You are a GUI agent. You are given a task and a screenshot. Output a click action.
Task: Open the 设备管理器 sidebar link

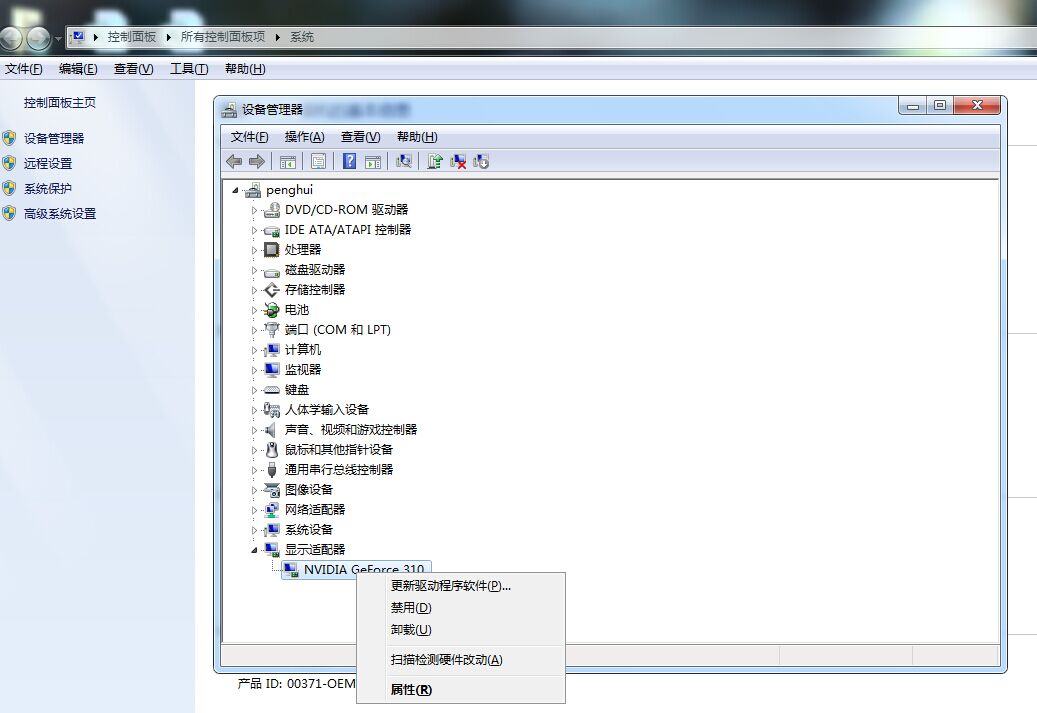(x=54, y=138)
